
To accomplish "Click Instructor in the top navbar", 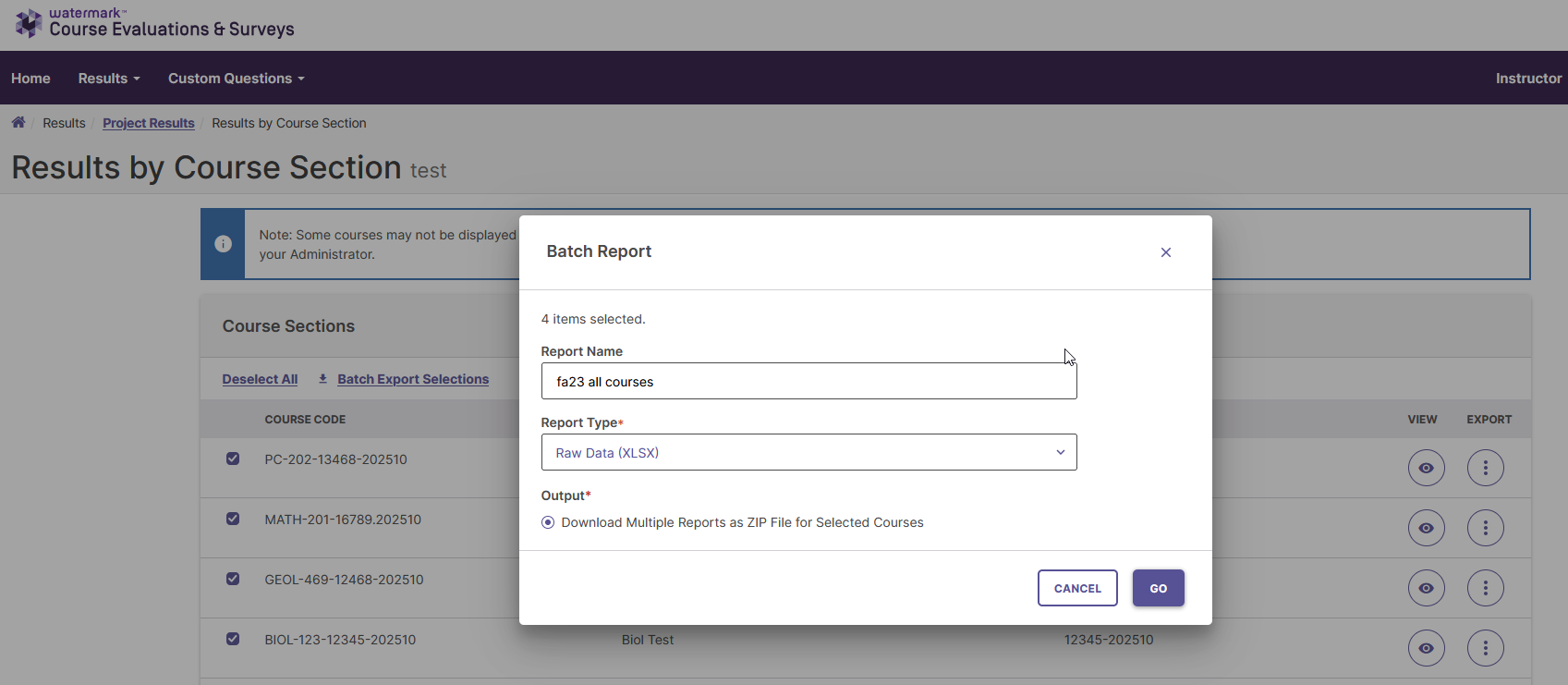I will pos(1528,79).
